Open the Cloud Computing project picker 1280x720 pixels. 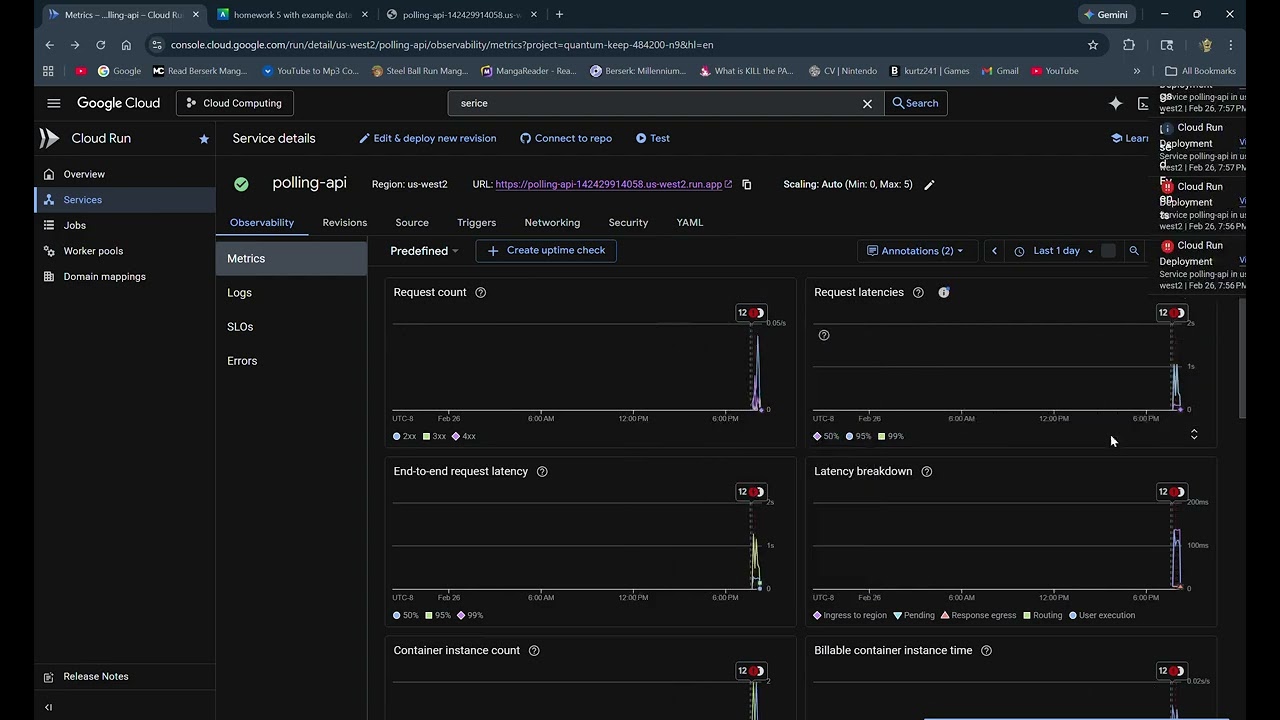pos(235,103)
